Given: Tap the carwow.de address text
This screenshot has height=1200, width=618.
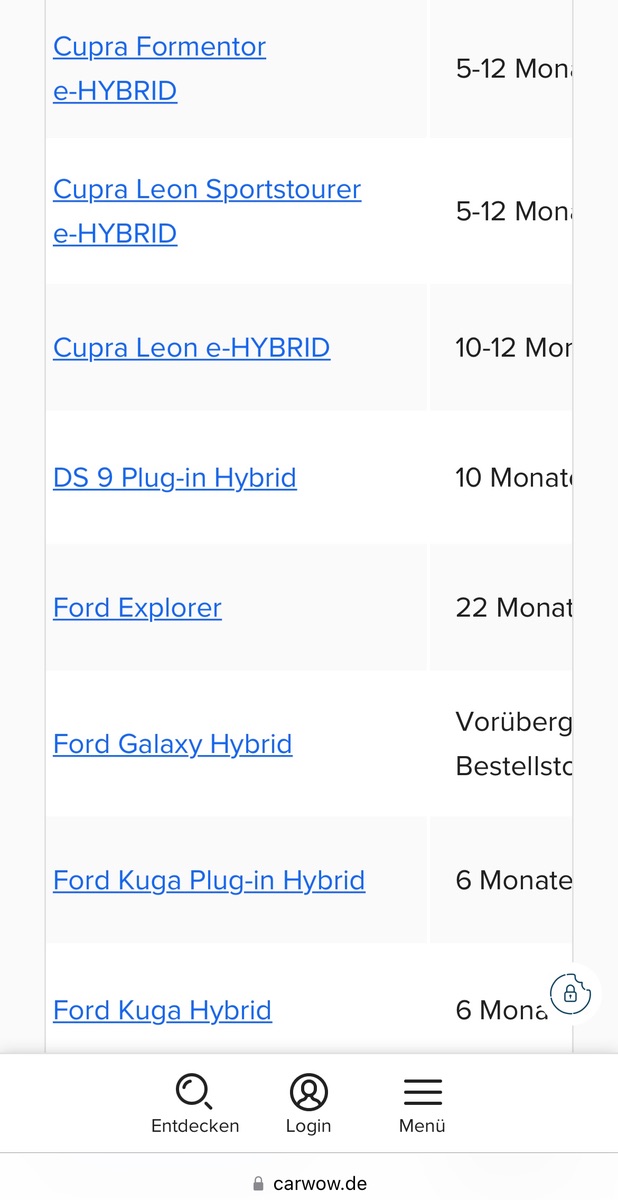Looking at the screenshot, I should tap(319, 1184).
